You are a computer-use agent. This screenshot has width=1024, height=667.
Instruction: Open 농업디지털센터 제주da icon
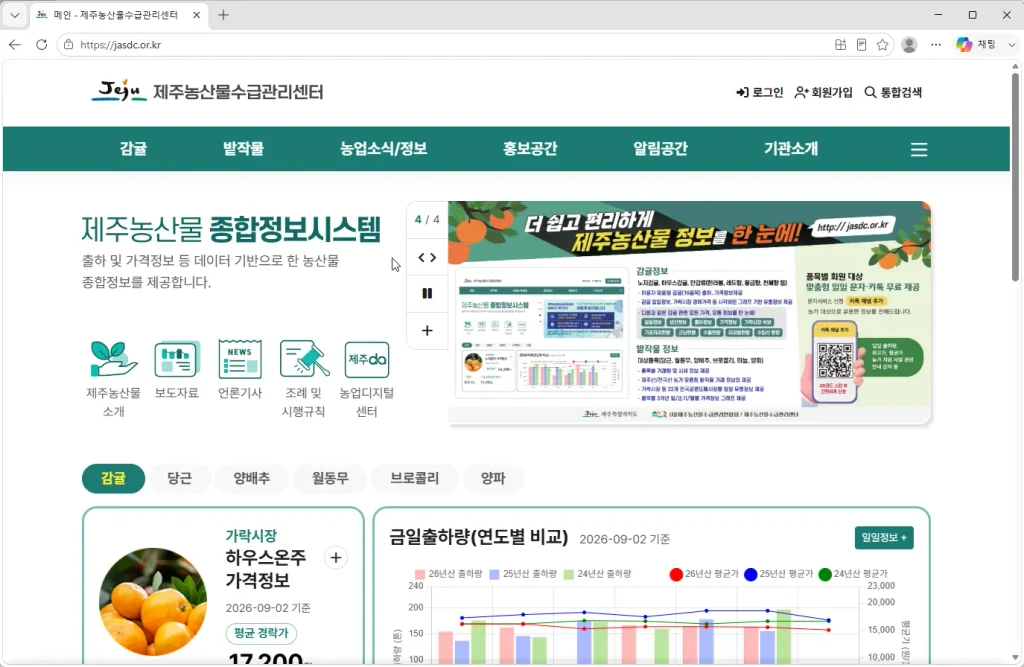click(x=366, y=379)
